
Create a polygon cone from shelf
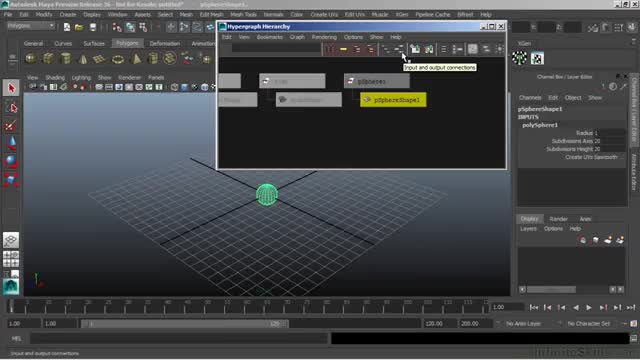[83, 59]
